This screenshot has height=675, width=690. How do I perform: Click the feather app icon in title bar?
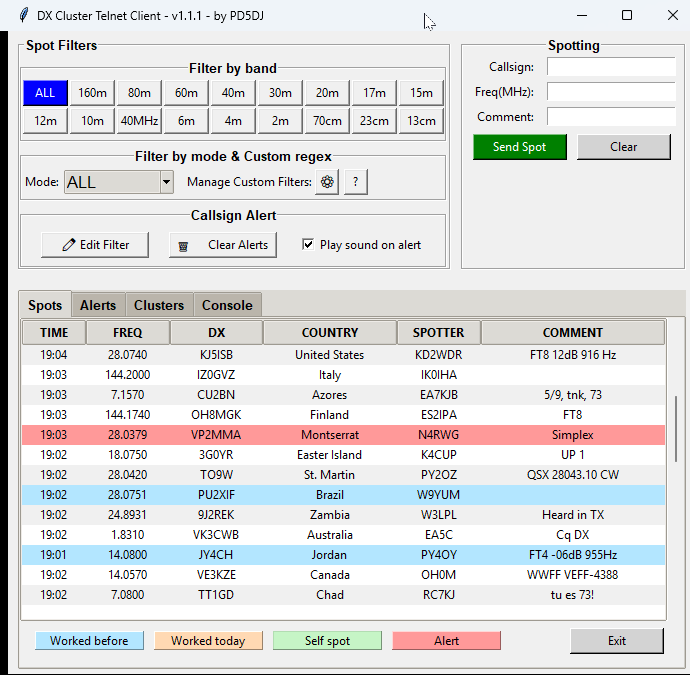click(x=12, y=15)
